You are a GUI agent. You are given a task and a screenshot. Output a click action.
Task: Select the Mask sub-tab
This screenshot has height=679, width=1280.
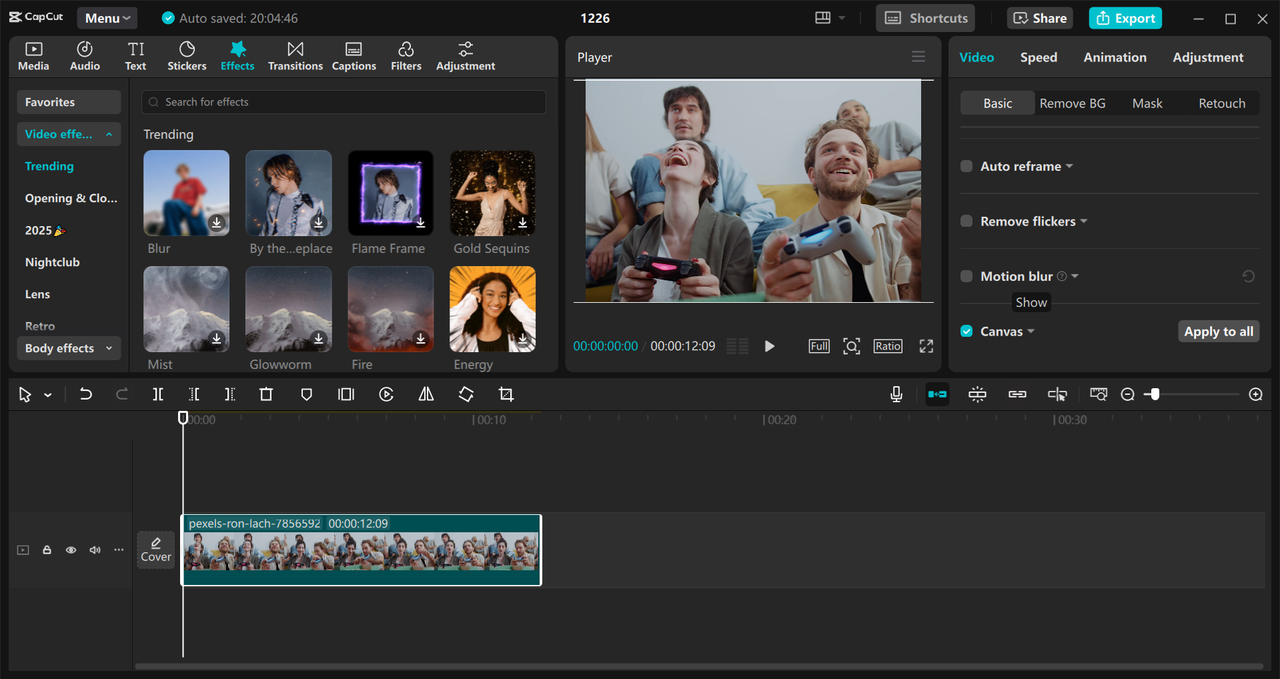[1147, 103]
